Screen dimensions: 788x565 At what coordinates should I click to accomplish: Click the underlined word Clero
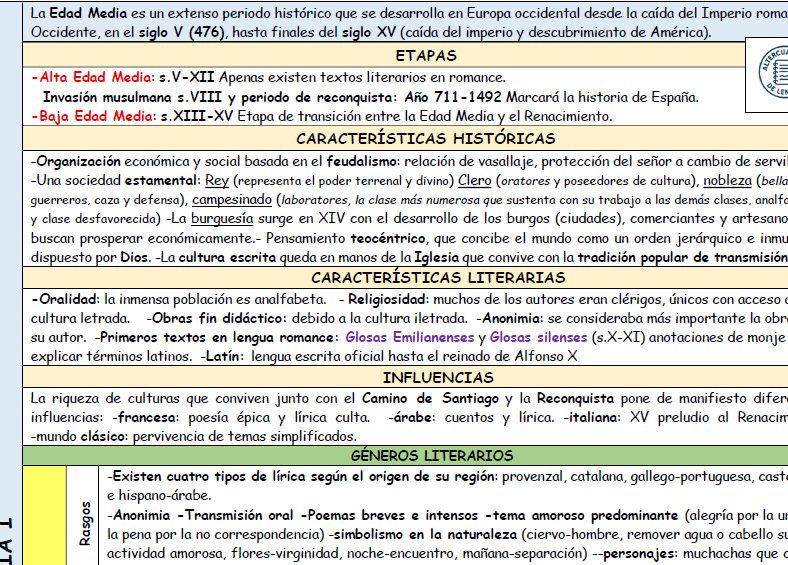pos(474,180)
